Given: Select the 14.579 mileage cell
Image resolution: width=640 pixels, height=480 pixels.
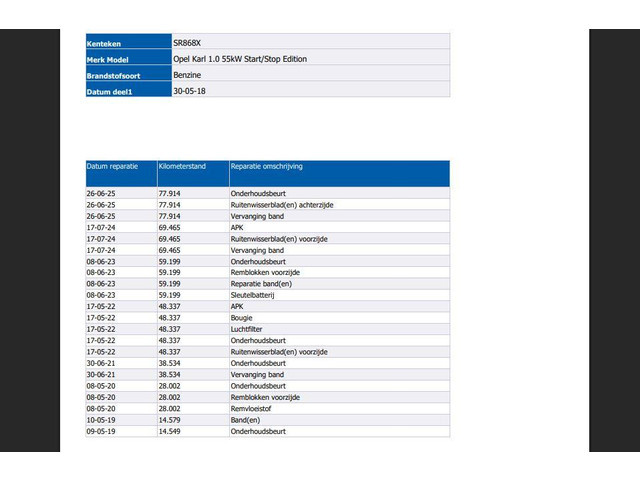Looking at the screenshot, I should click(169, 420).
